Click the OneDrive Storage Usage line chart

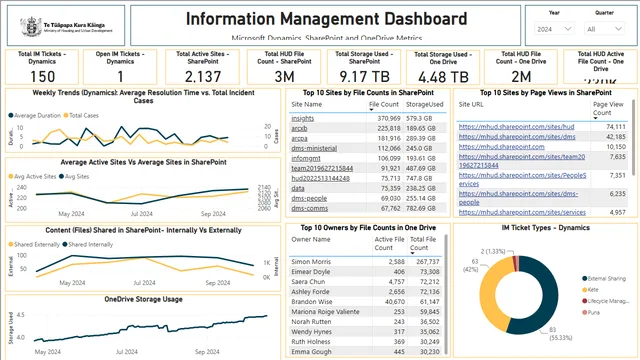click(x=143, y=328)
